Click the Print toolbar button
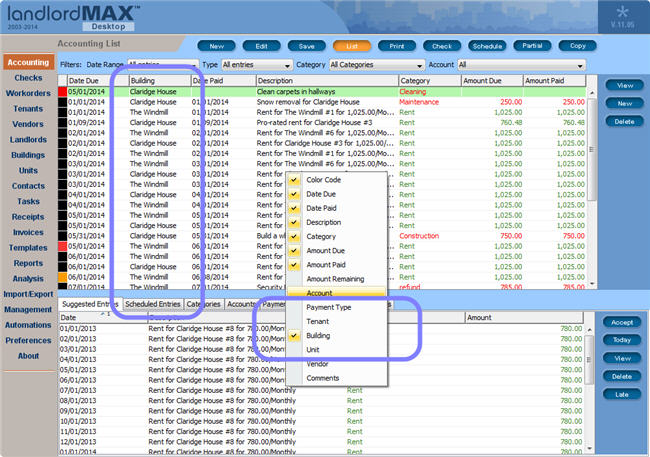 [397, 46]
